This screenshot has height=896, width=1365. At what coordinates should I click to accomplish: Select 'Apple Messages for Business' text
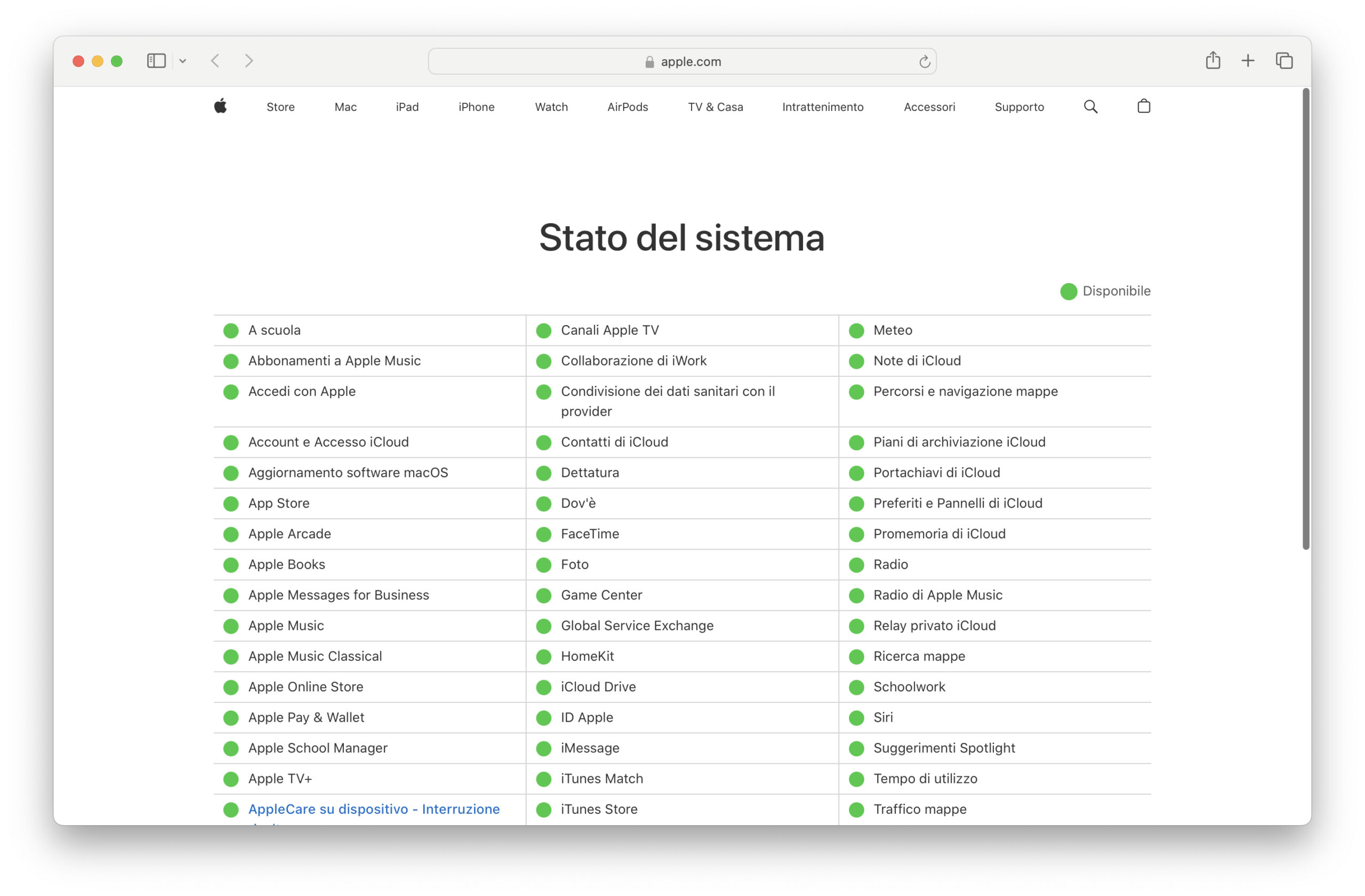(339, 595)
